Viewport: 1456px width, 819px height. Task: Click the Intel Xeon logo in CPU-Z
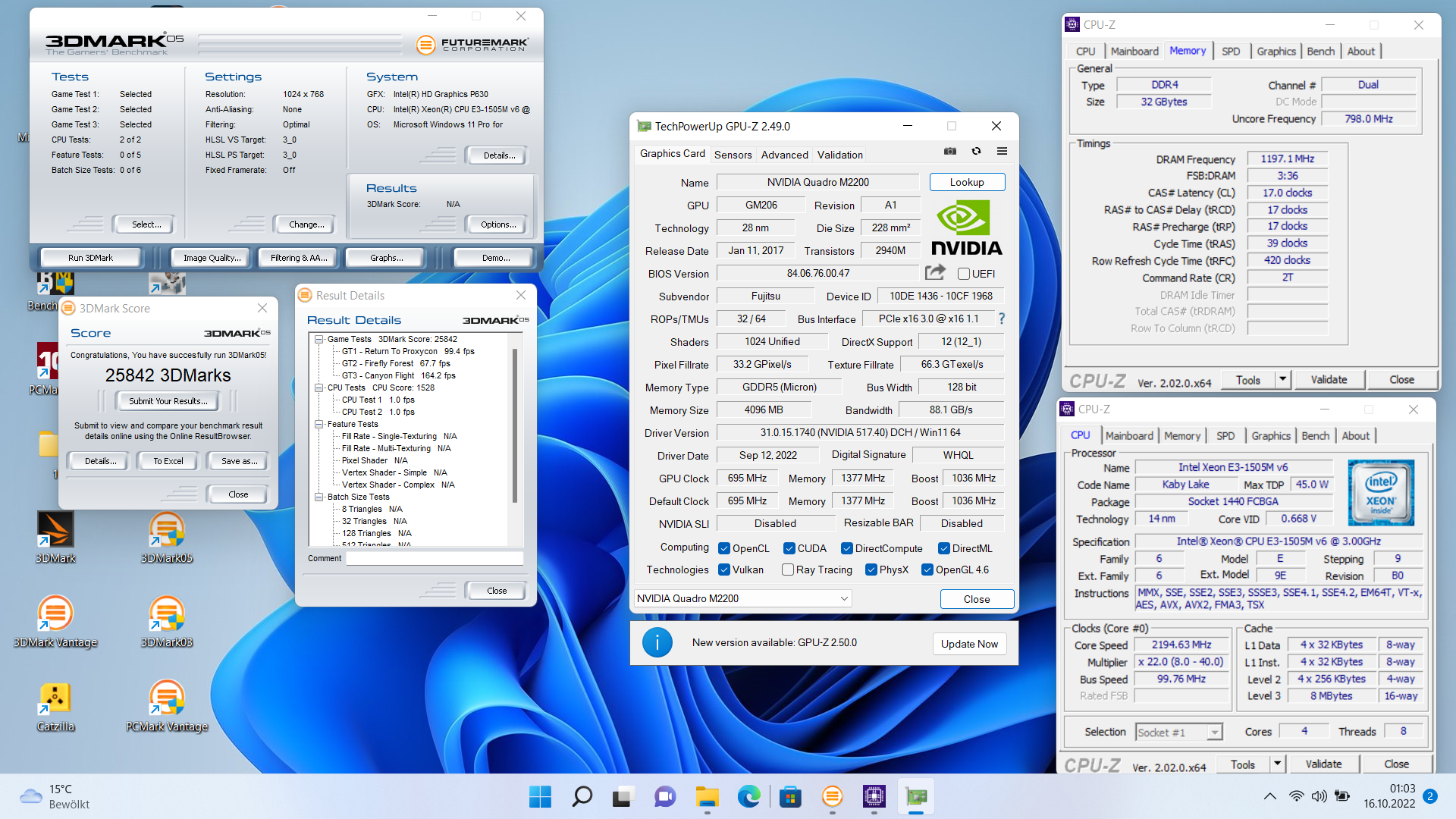coord(1380,493)
